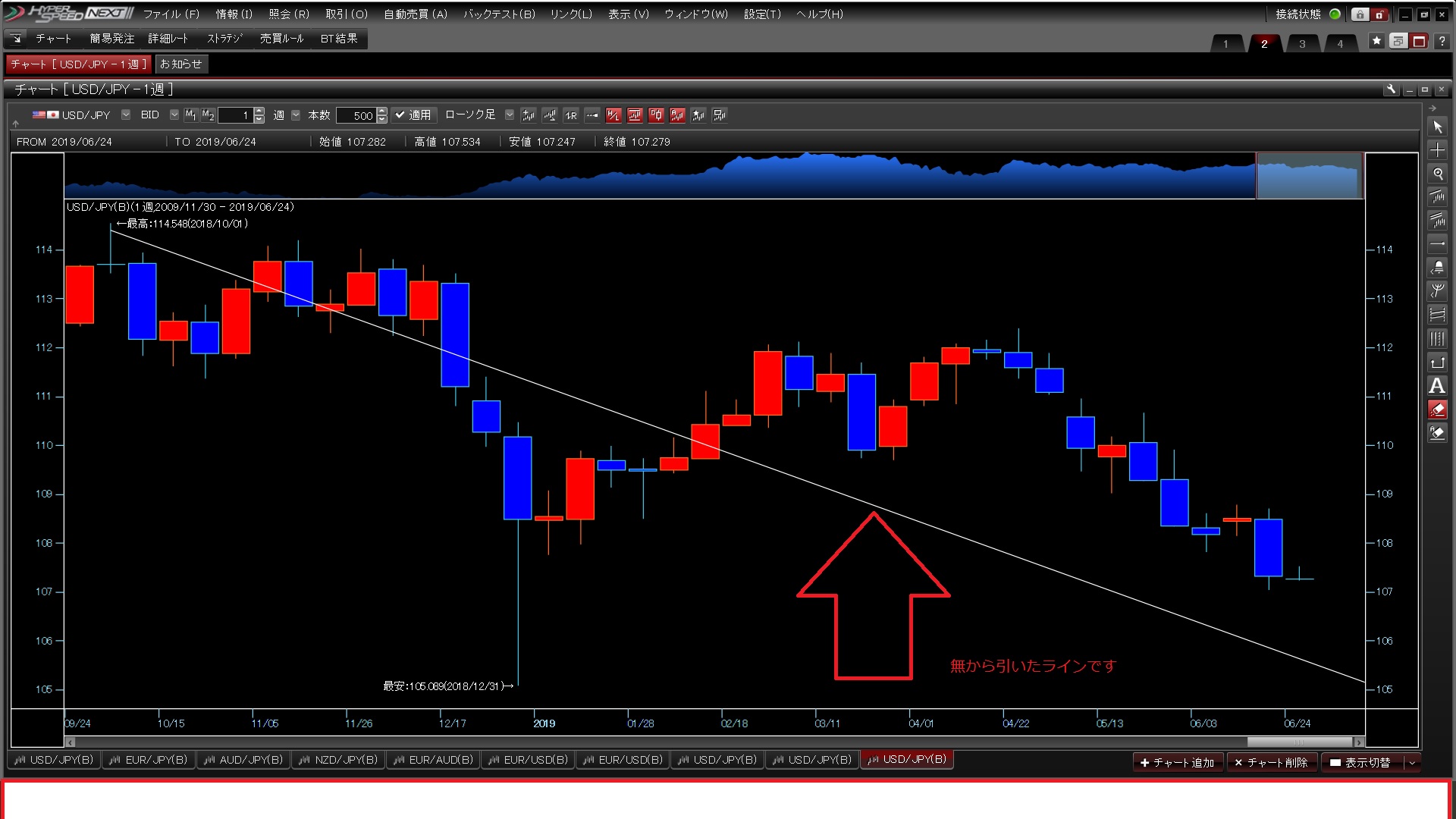The width and height of the screenshot is (1456, 819).
Task: Open the USD/JPY currency pair dropdown
Action: [x=126, y=115]
